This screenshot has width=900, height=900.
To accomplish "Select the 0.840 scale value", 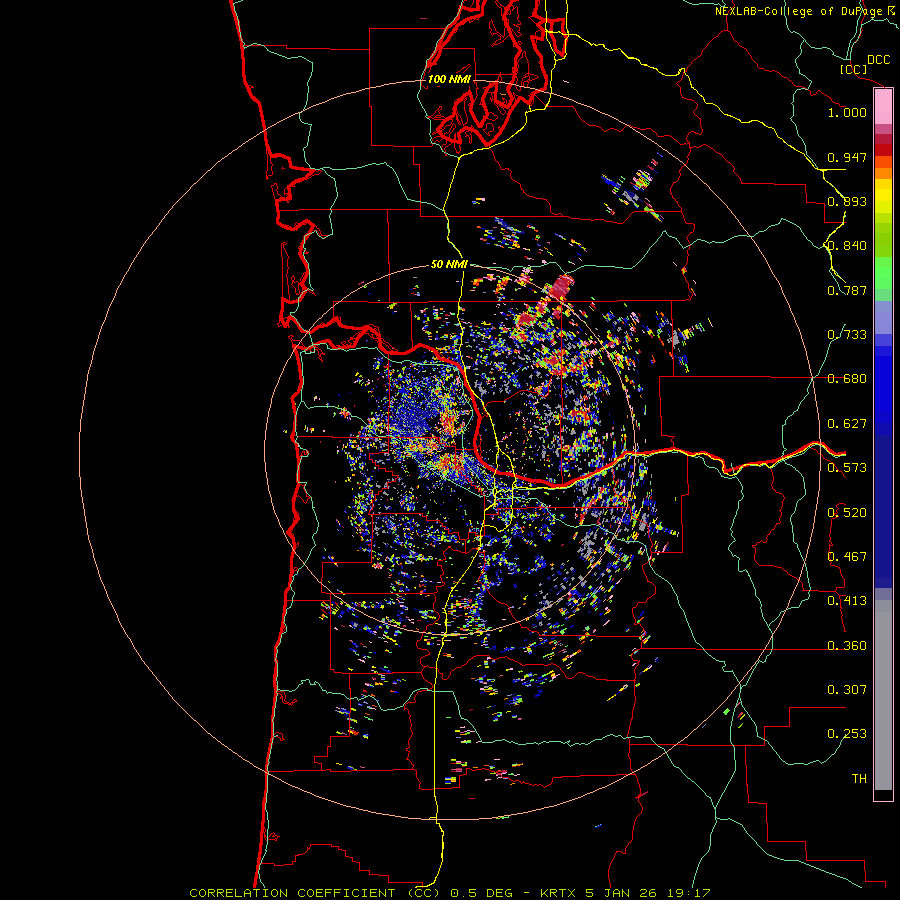I will 847,246.
